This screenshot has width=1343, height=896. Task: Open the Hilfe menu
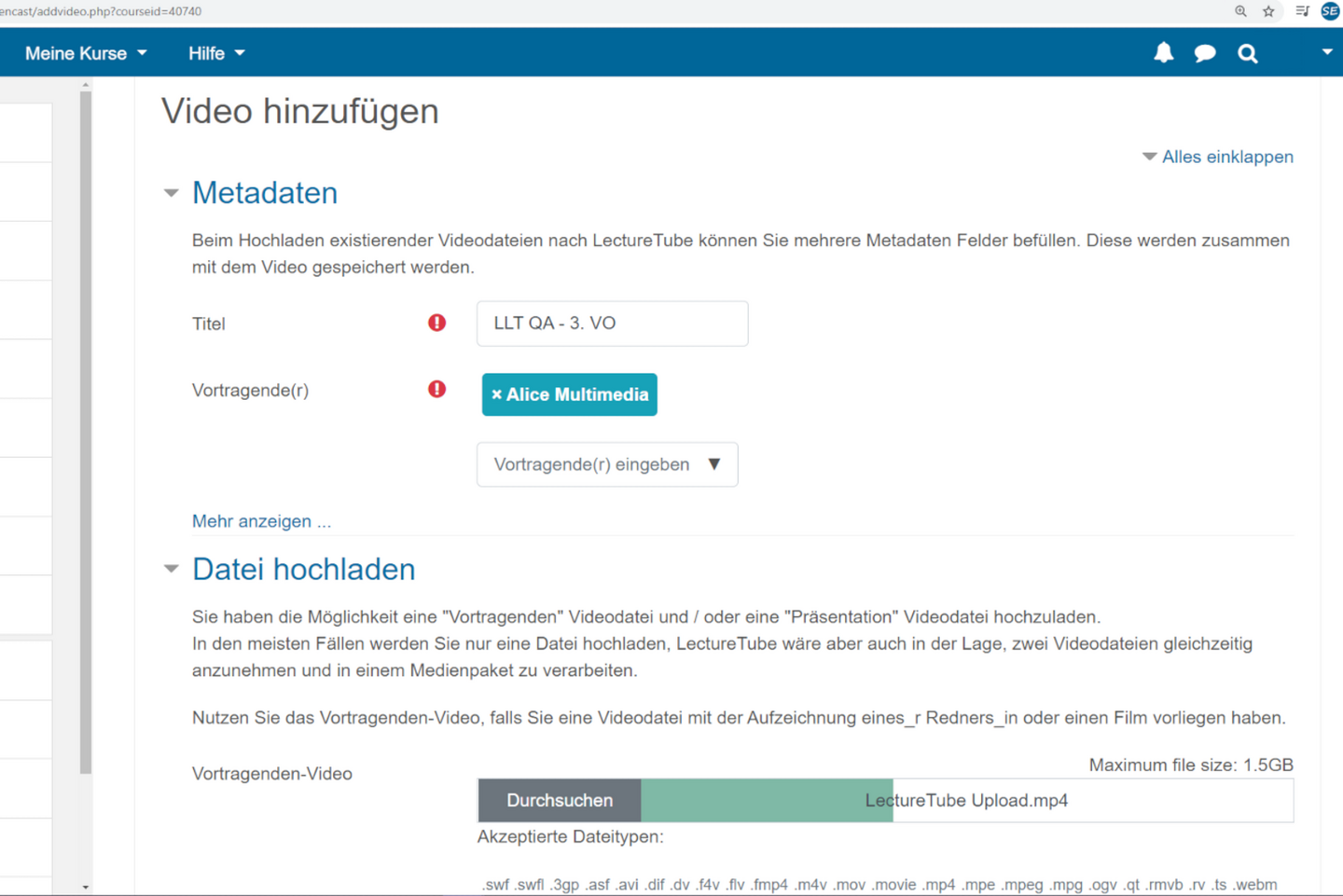click(216, 53)
